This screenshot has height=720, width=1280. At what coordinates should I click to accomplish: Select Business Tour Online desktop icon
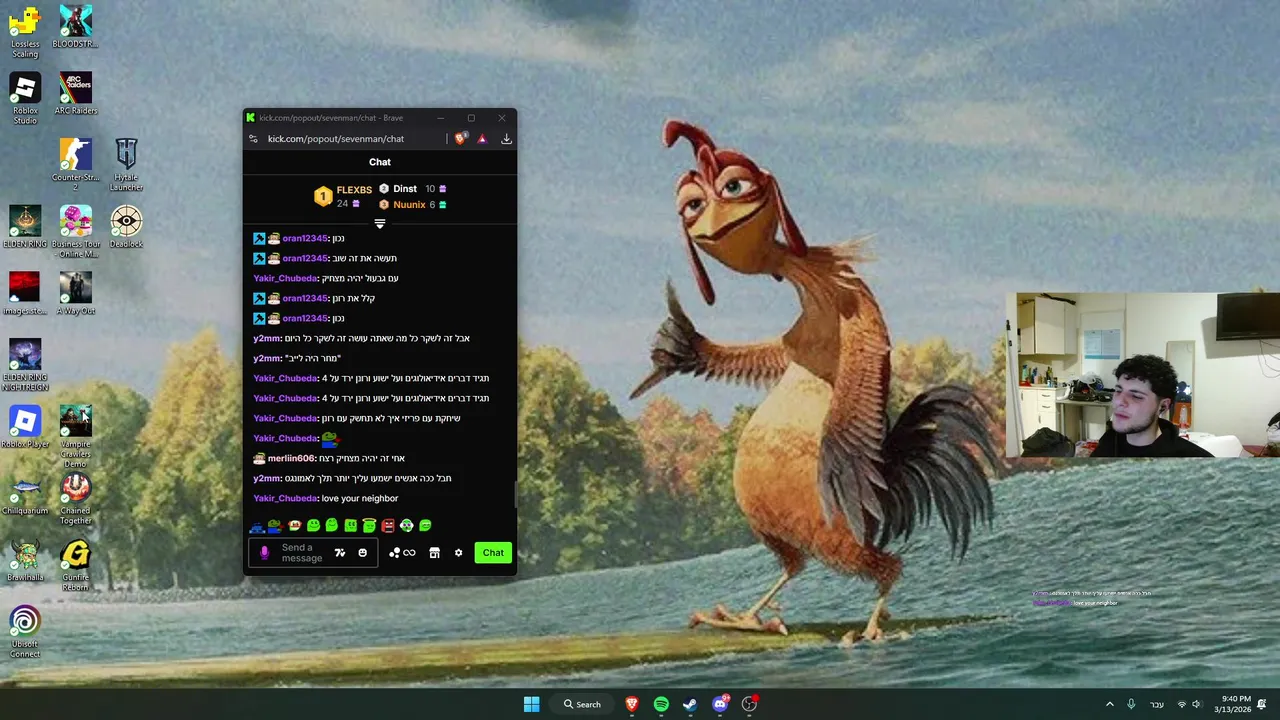point(75,232)
